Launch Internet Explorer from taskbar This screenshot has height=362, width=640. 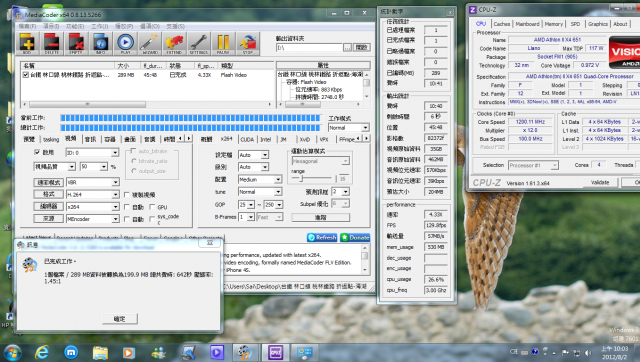click(x=42, y=352)
